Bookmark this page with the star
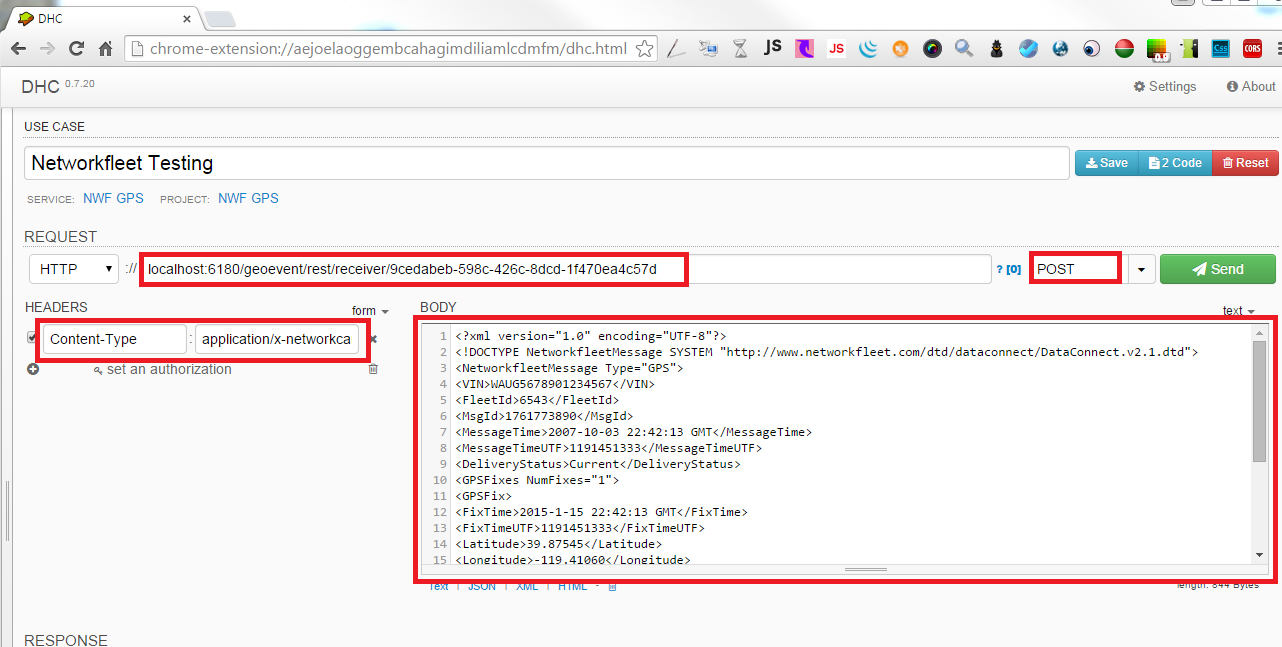Screen dimensions: 1282x647 point(645,48)
